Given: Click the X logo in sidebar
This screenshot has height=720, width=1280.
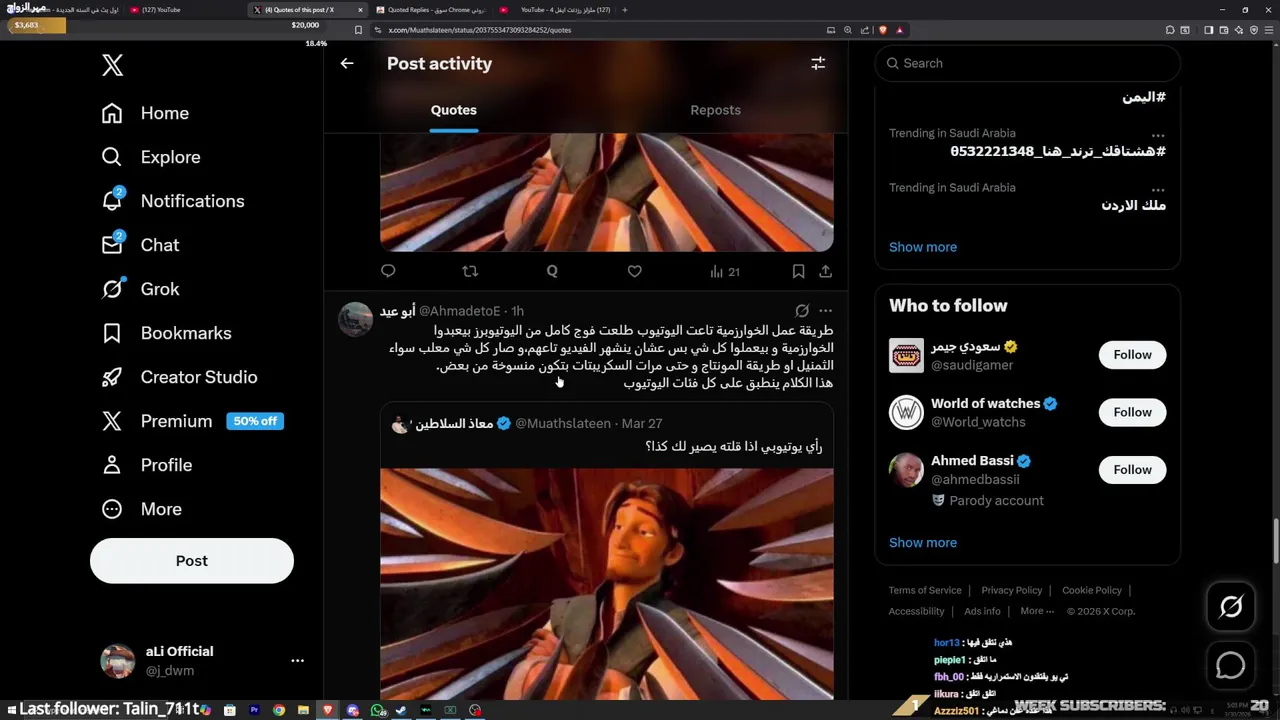Looking at the screenshot, I should 112,66.
